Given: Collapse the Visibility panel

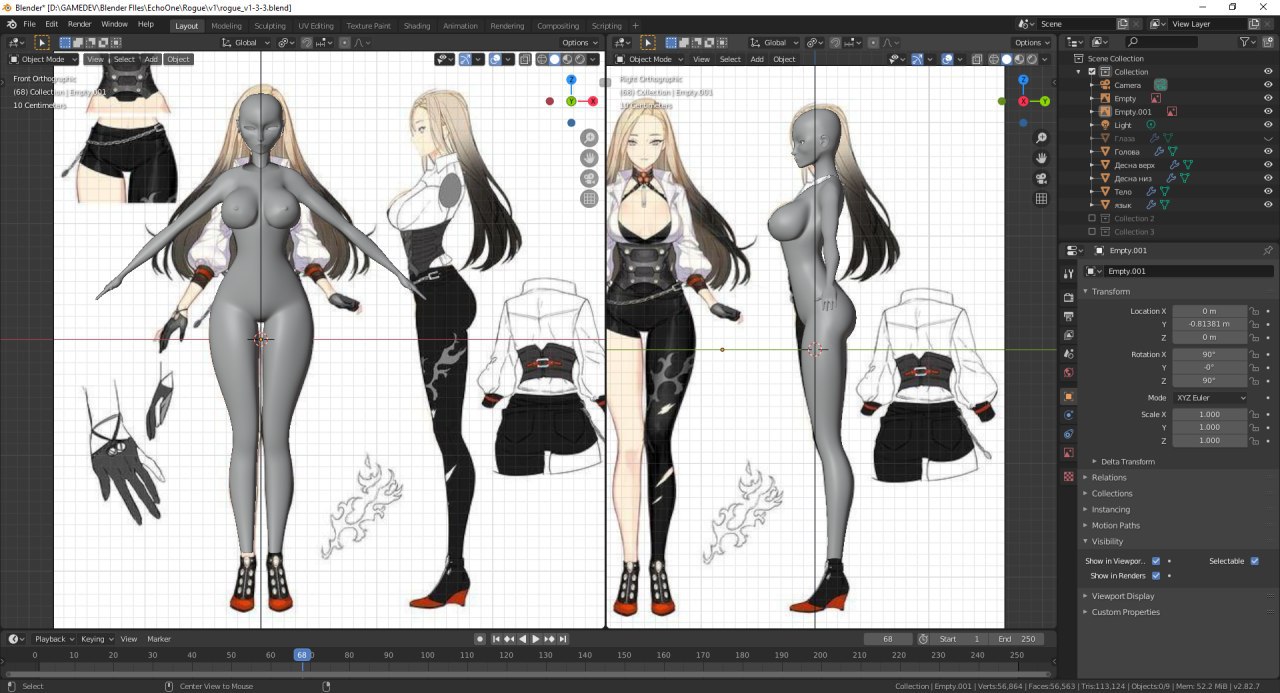Looking at the screenshot, I should click(x=1107, y=542).
